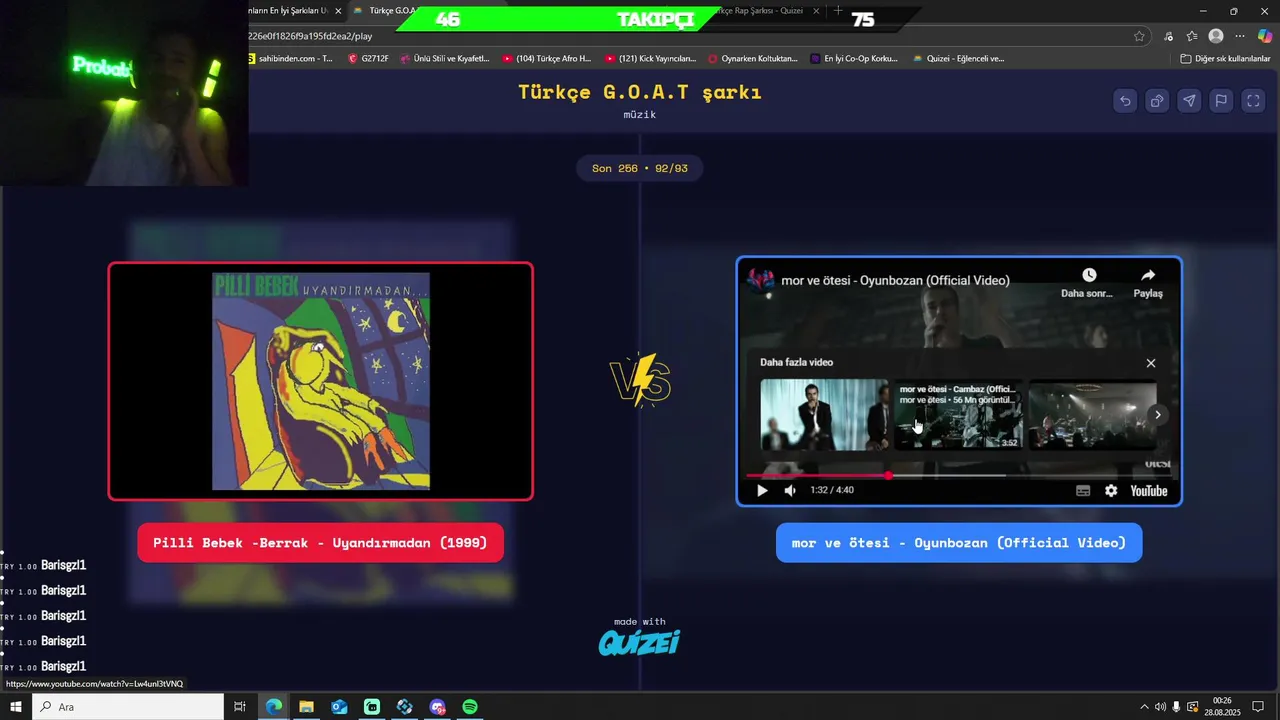Viewport: 1280px width, 720px height.
Task: Mute the YouTube player volume
Action: tap(790, 490)
